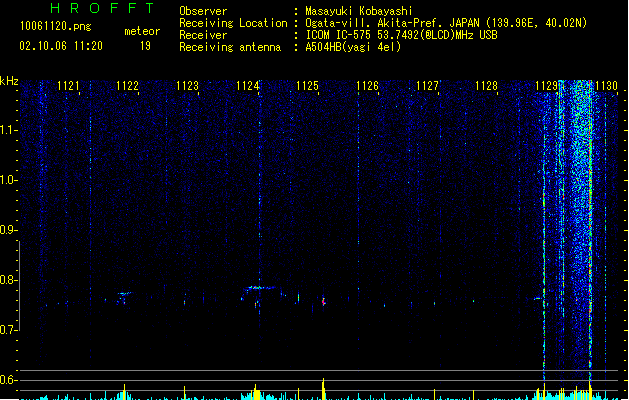The height and width of the screenshot is (400, 629).
Task: Click the meteor echo streak near 1124
Action: point(260,288)
